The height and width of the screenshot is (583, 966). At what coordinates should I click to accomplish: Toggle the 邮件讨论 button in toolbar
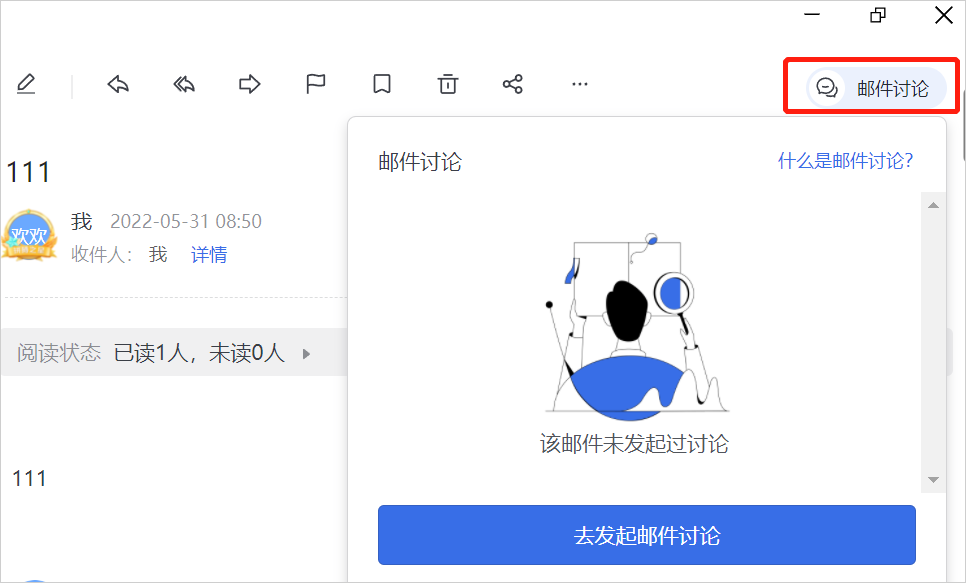click(x=876, y=89)
